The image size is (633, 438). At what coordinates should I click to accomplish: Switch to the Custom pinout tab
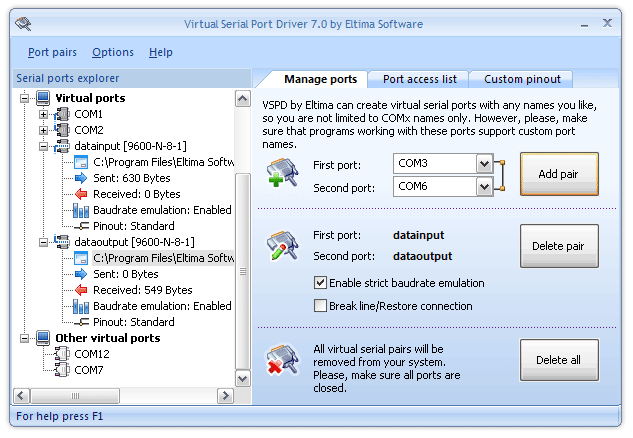pos(522,79)
